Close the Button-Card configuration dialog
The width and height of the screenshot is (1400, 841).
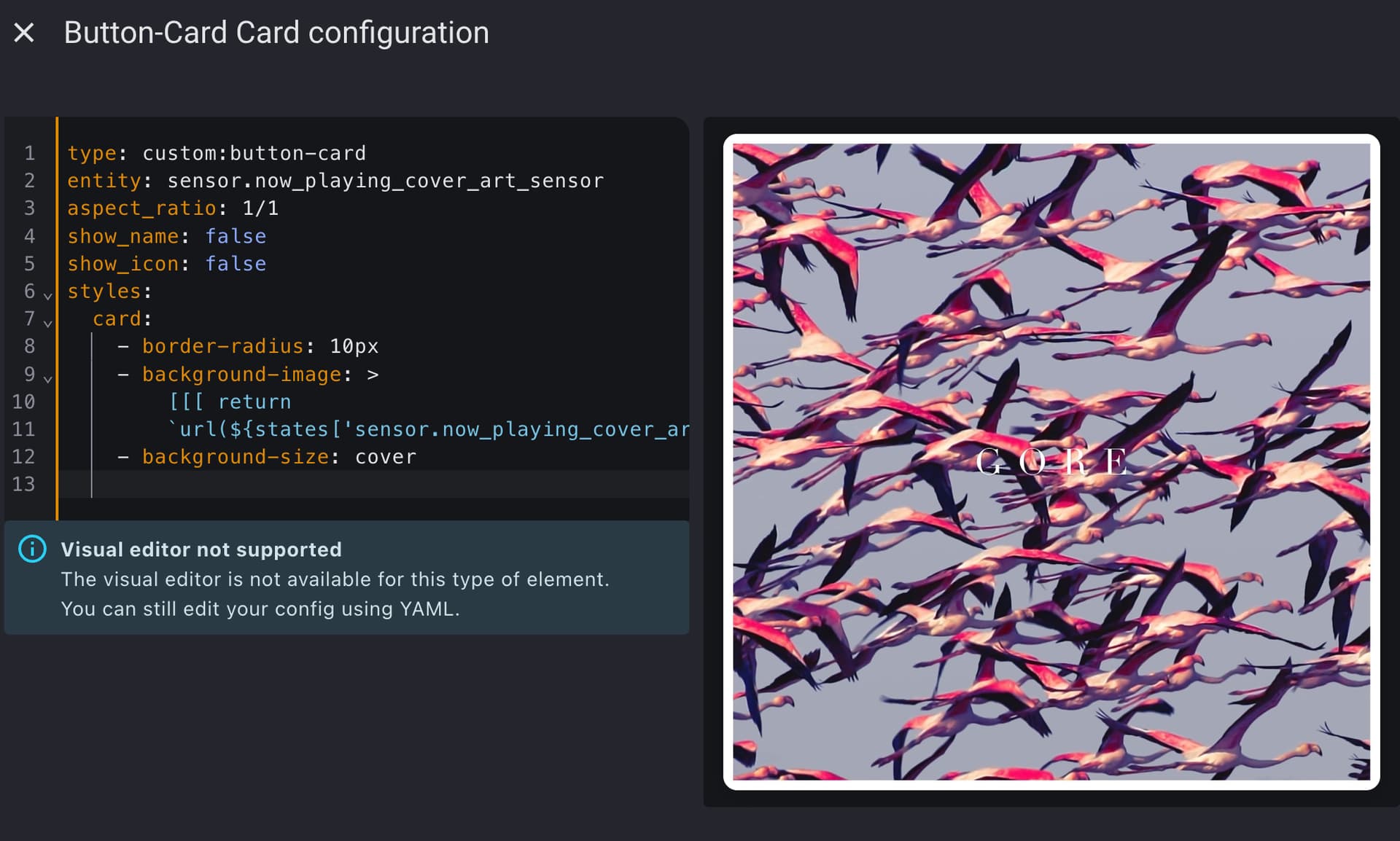(x=24, y=33)
